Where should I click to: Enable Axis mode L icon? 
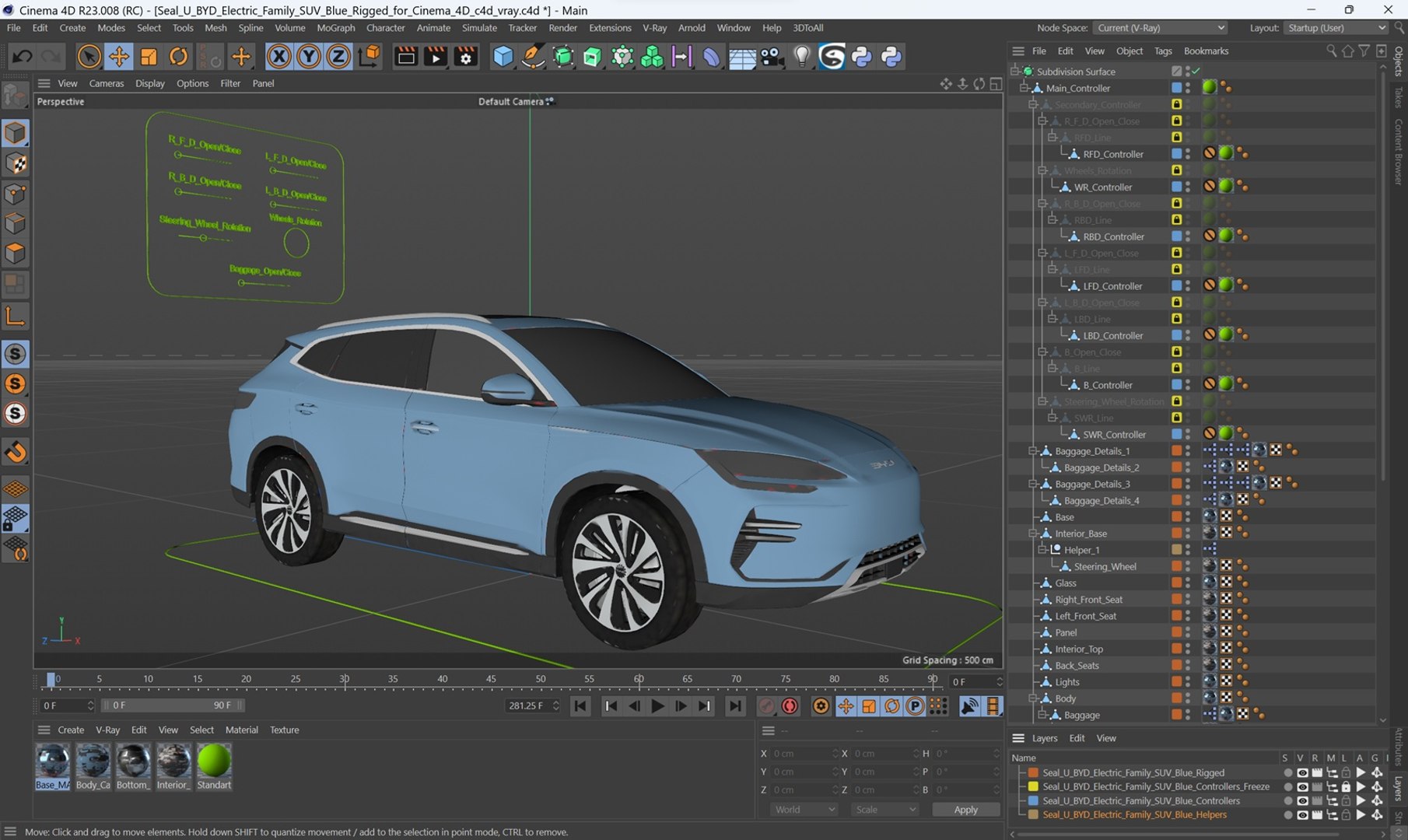pos(16,317)
